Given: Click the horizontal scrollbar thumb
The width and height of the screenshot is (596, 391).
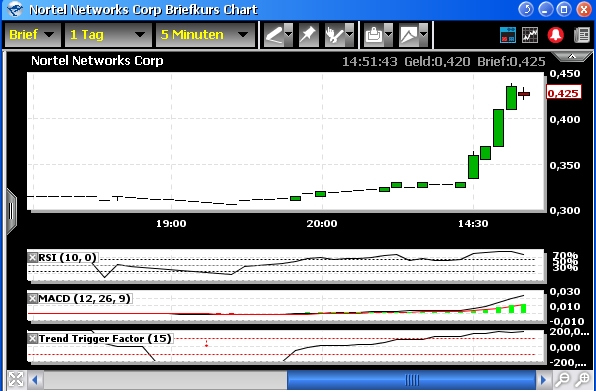Looking at the screenshot, I should 411,380.
